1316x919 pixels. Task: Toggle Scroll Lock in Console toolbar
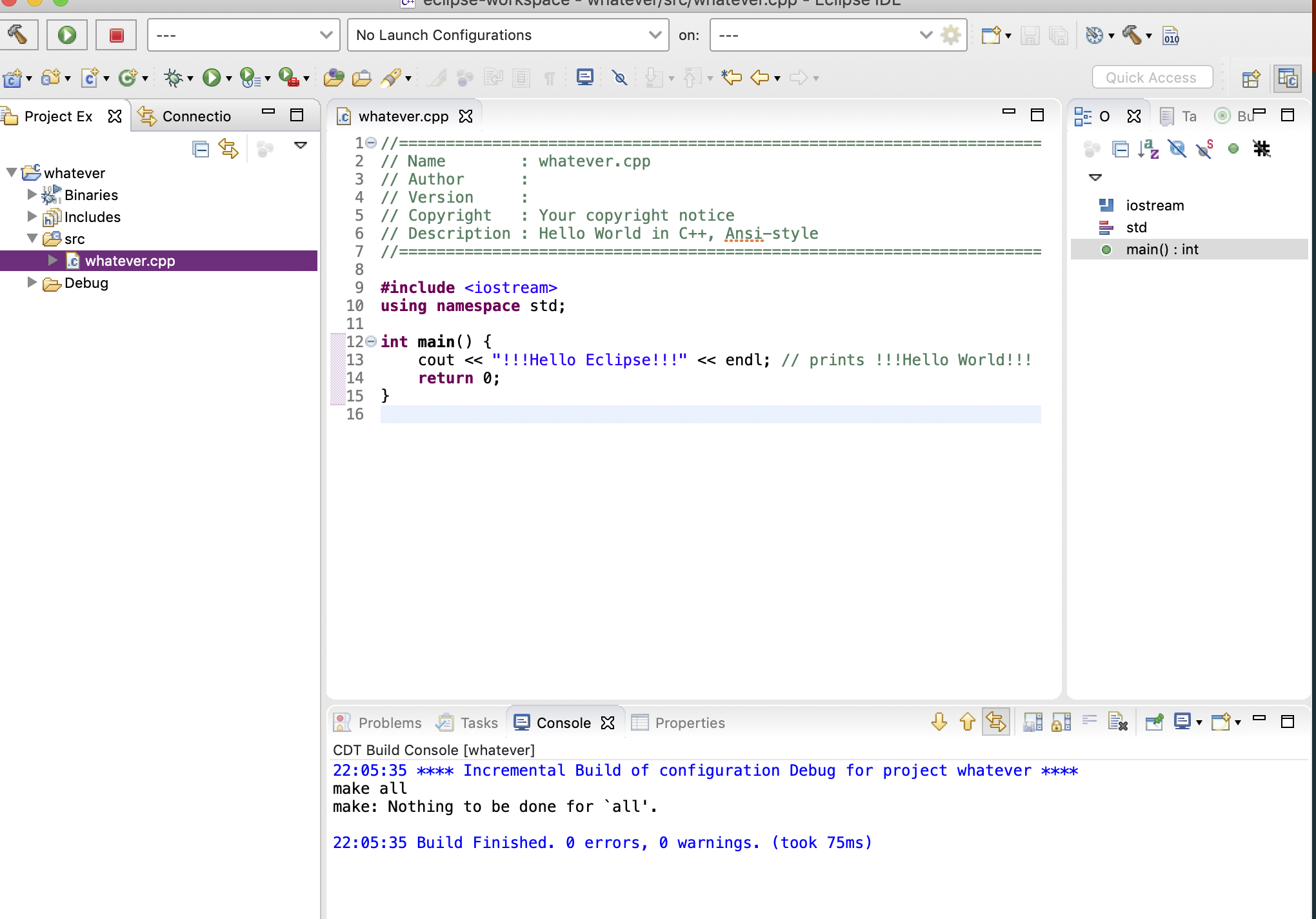pos(1061,722)
